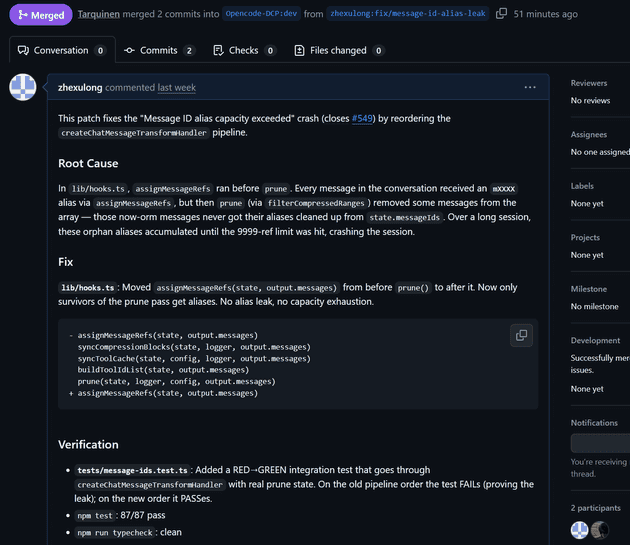
Task: Click the Labels sidebar heading
Action: pos(582,186)
